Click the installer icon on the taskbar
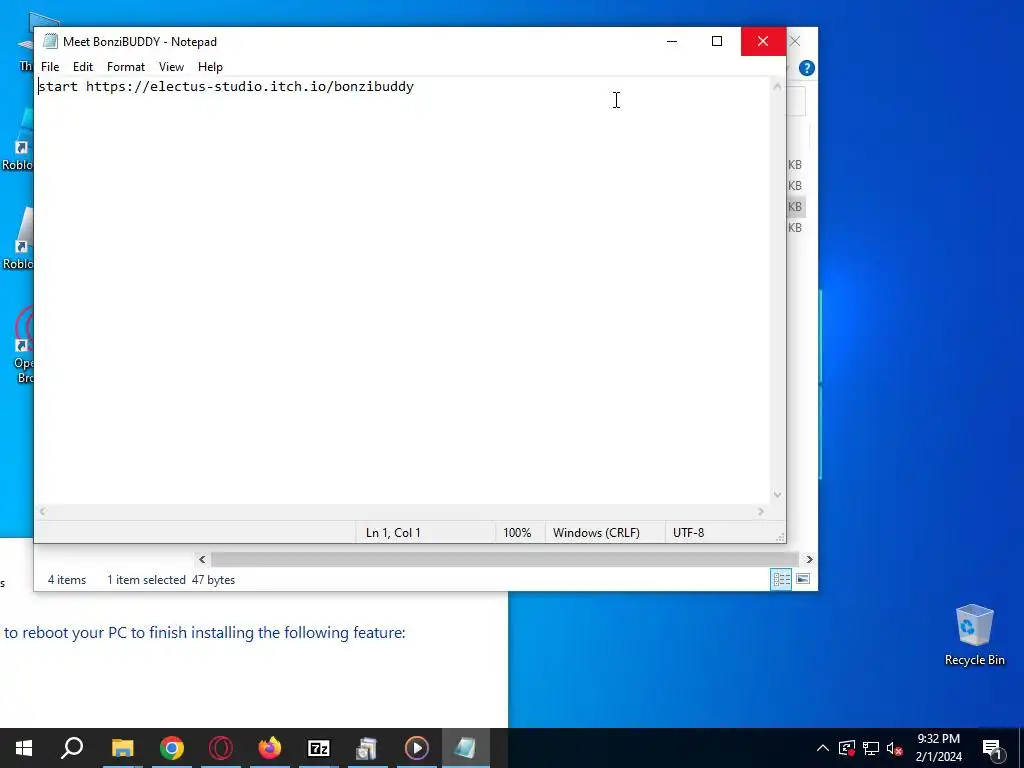 [x=368, y=748]
